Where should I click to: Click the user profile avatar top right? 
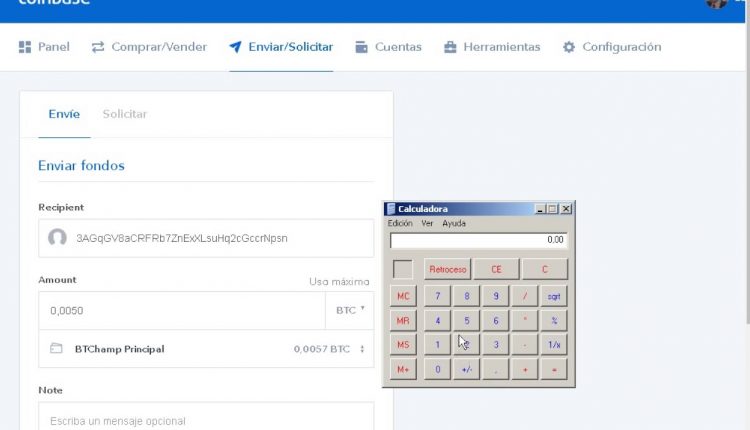click(x=717, y=3)
